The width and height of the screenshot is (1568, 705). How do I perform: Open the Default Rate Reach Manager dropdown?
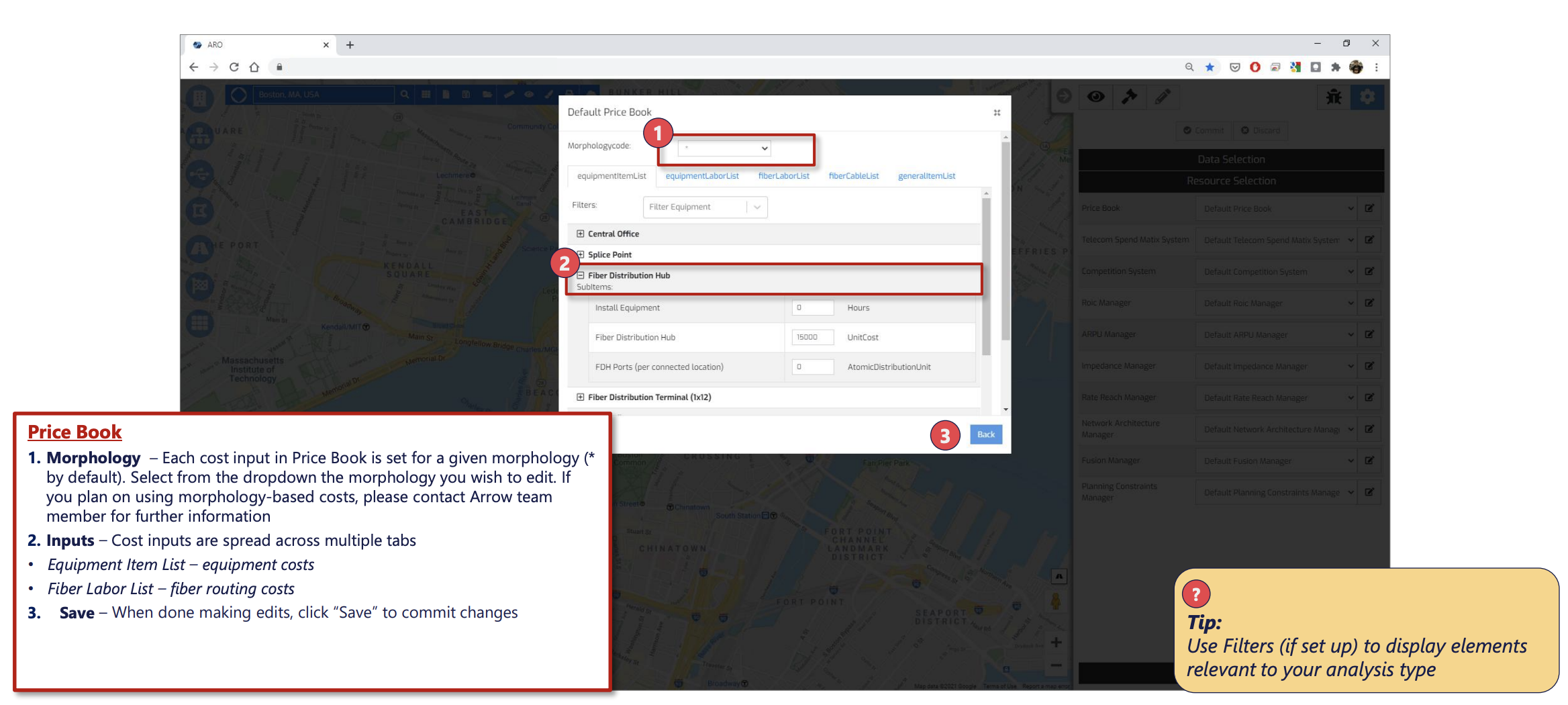(1278, 397)
